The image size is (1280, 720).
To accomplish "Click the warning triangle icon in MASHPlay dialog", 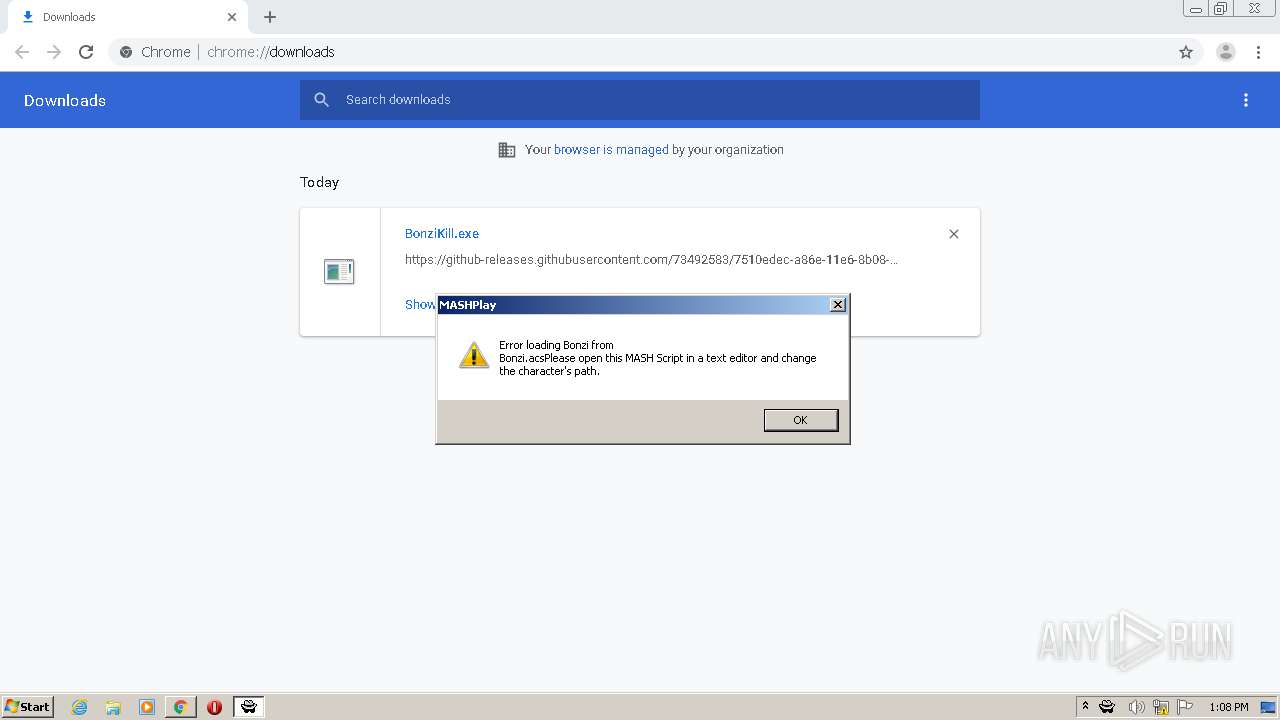I will coord(474,355).
